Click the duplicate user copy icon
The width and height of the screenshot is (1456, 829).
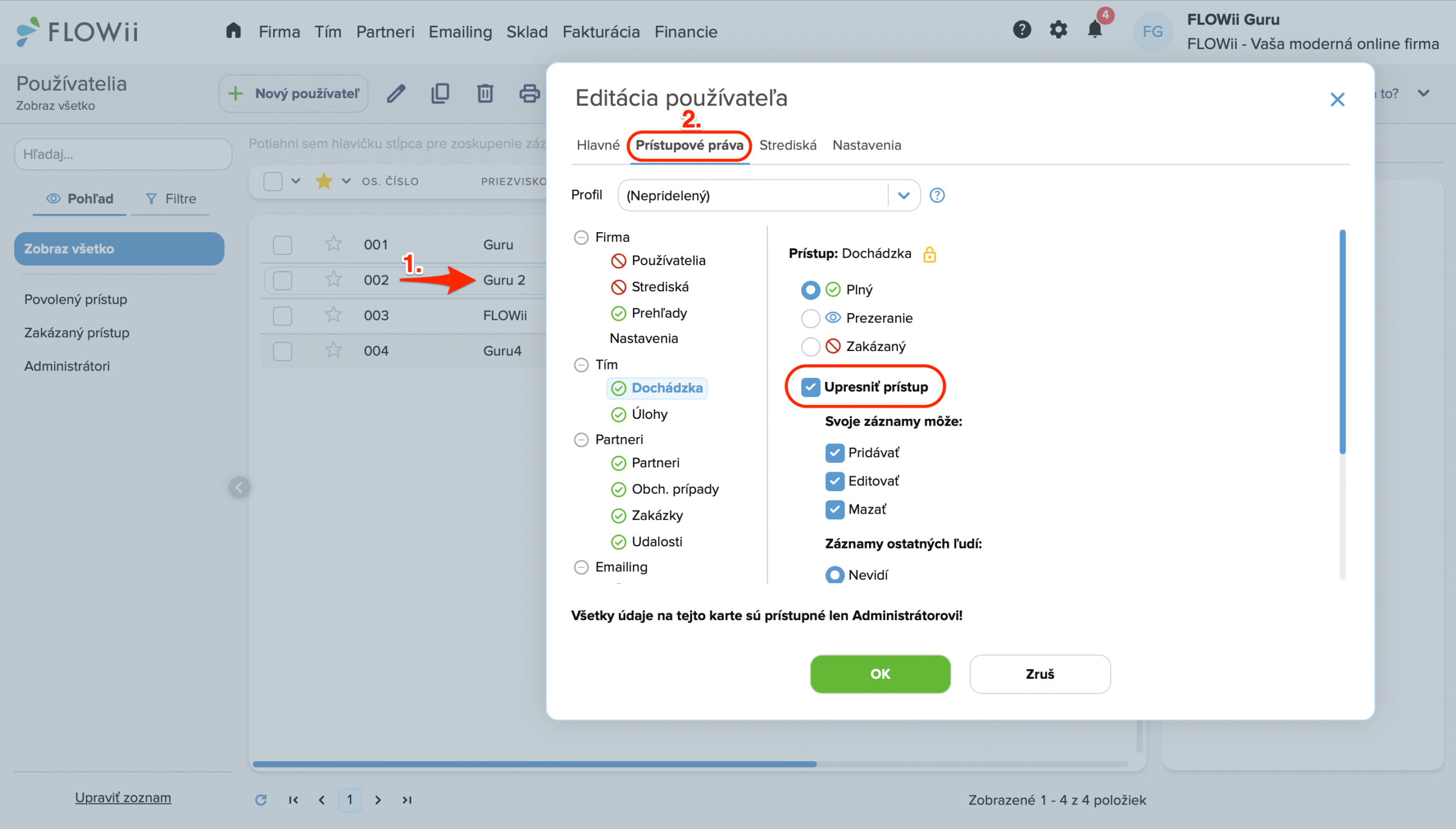440,93
